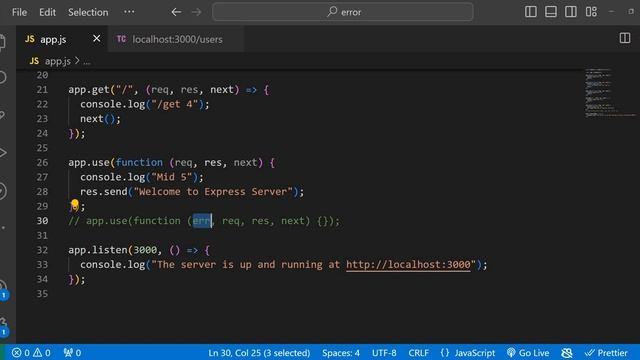Click the app.js breadcrumb
This screenshot has width=640, height=360.
tap(57, 61)
